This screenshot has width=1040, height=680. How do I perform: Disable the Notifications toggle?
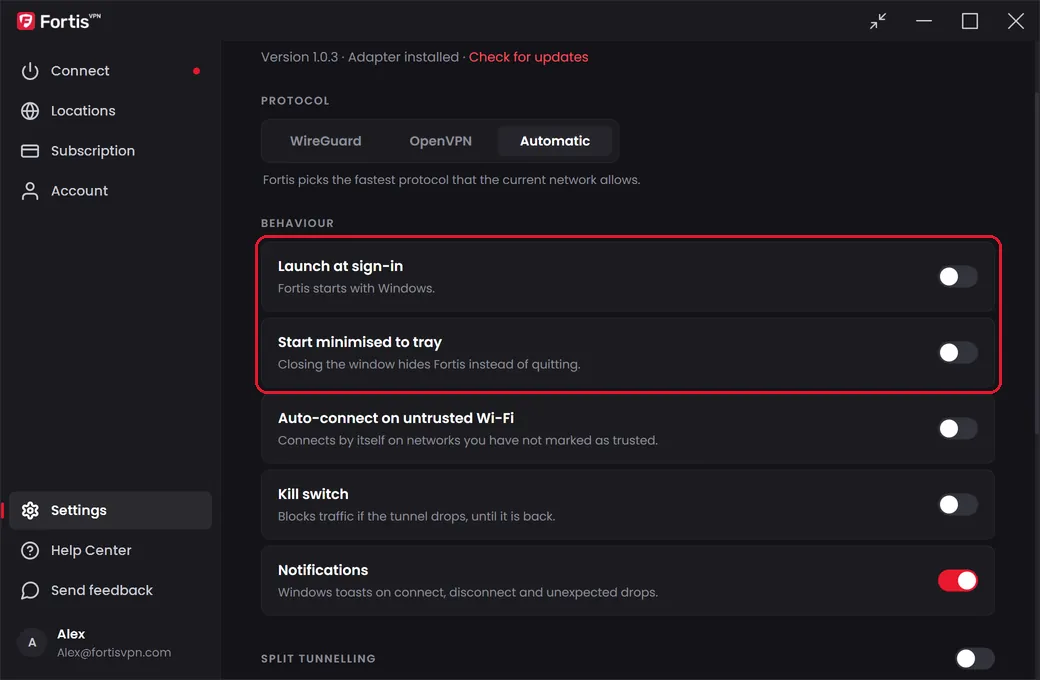click(x=957, y=580)
